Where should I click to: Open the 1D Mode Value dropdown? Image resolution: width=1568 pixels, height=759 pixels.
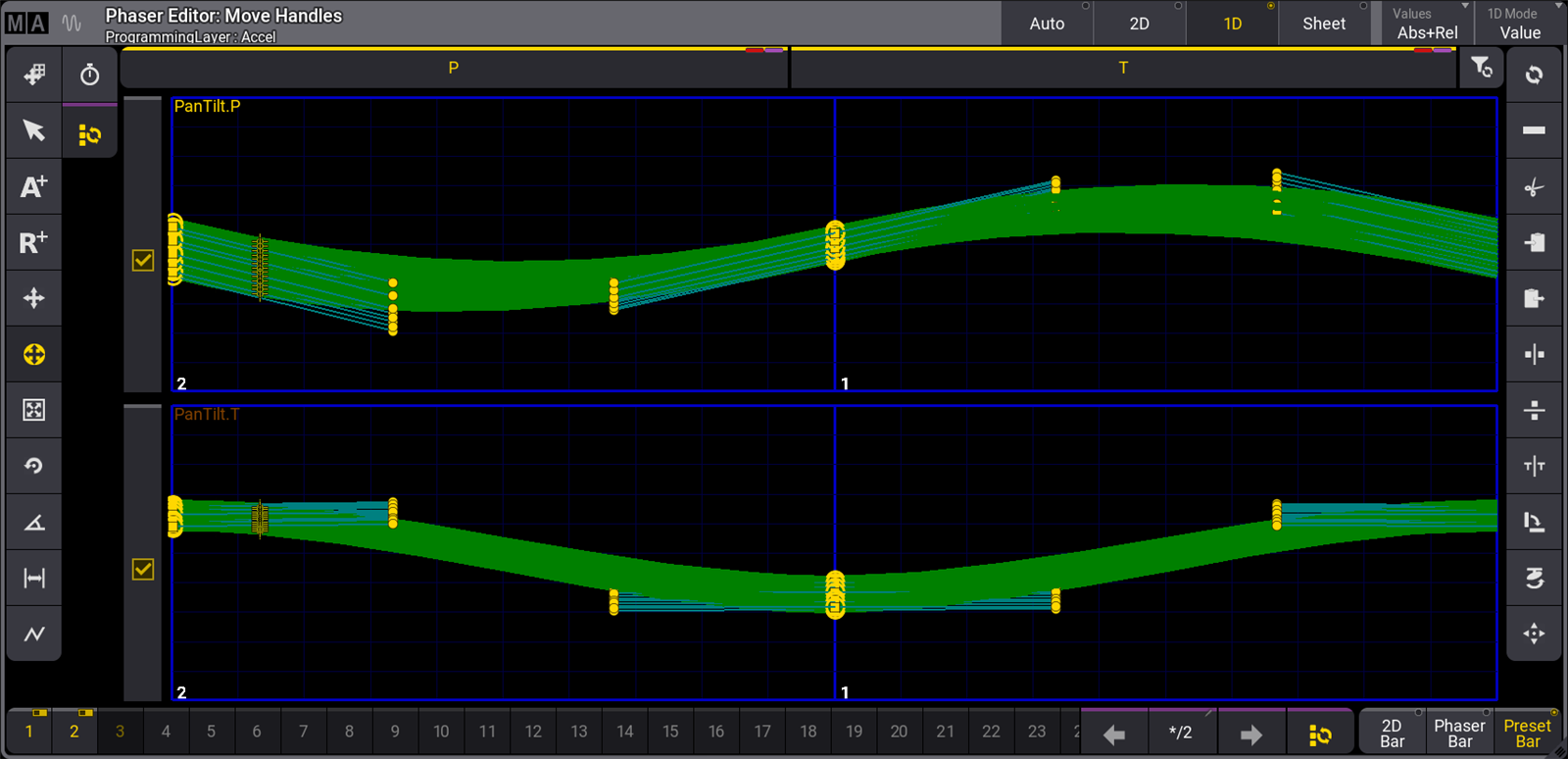pos(1519,24)
